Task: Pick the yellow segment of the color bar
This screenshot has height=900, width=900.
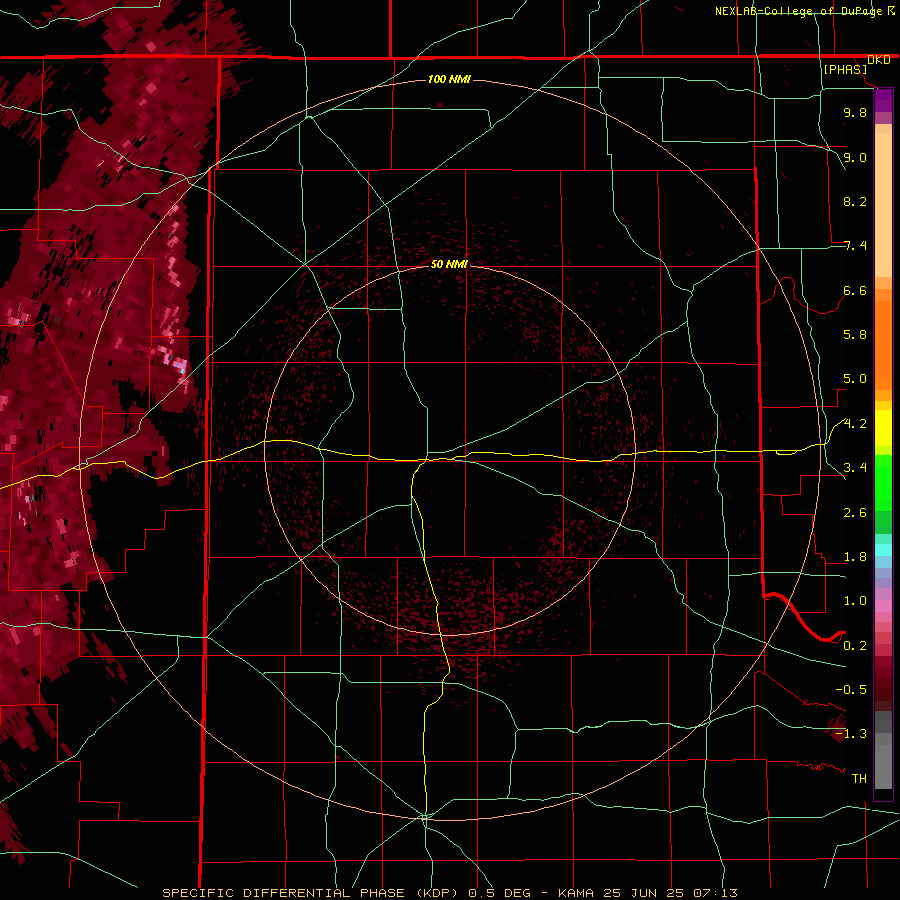Action: click(x=883, y=428)
